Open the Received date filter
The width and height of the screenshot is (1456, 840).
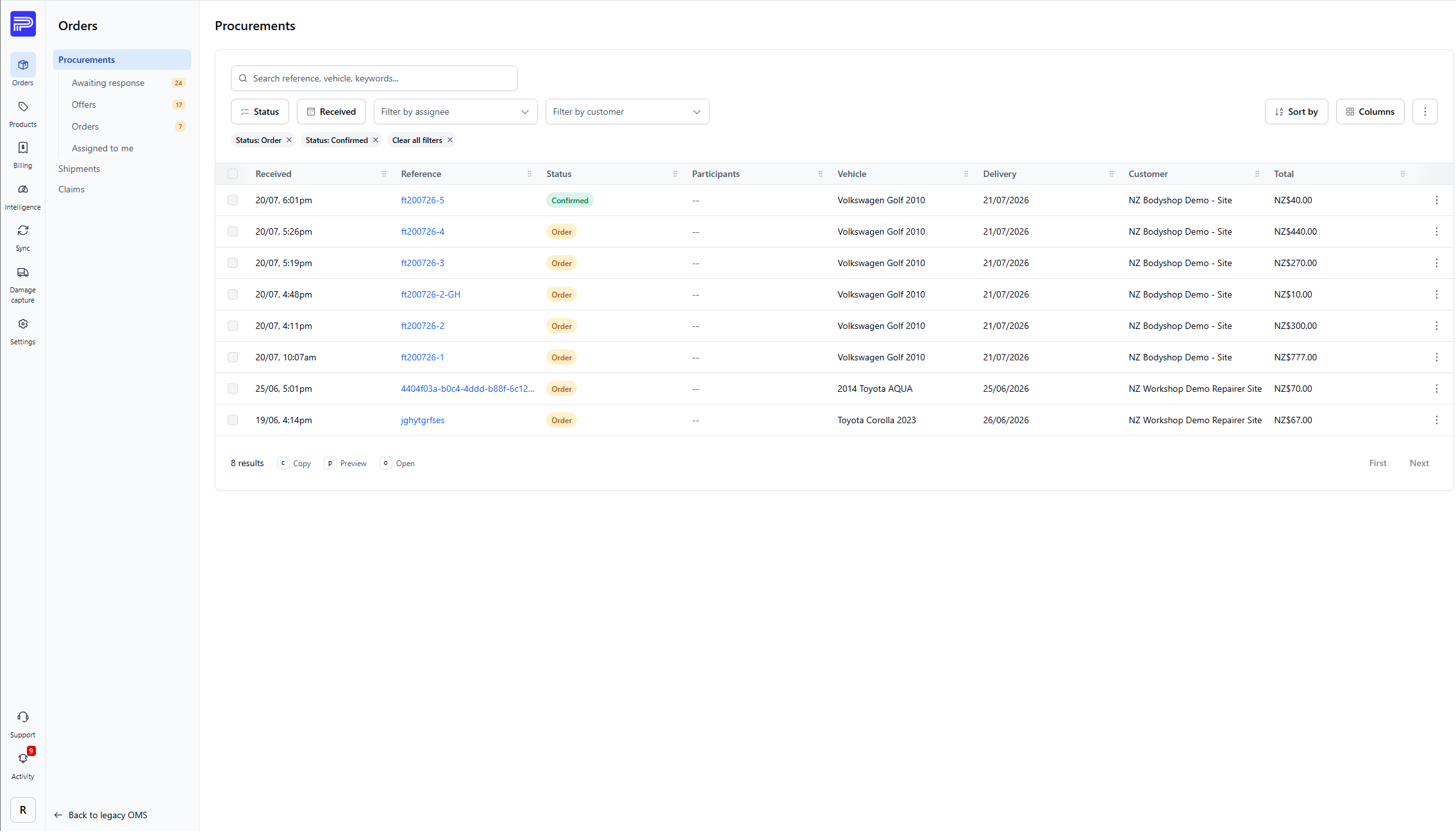pos(331,112)
